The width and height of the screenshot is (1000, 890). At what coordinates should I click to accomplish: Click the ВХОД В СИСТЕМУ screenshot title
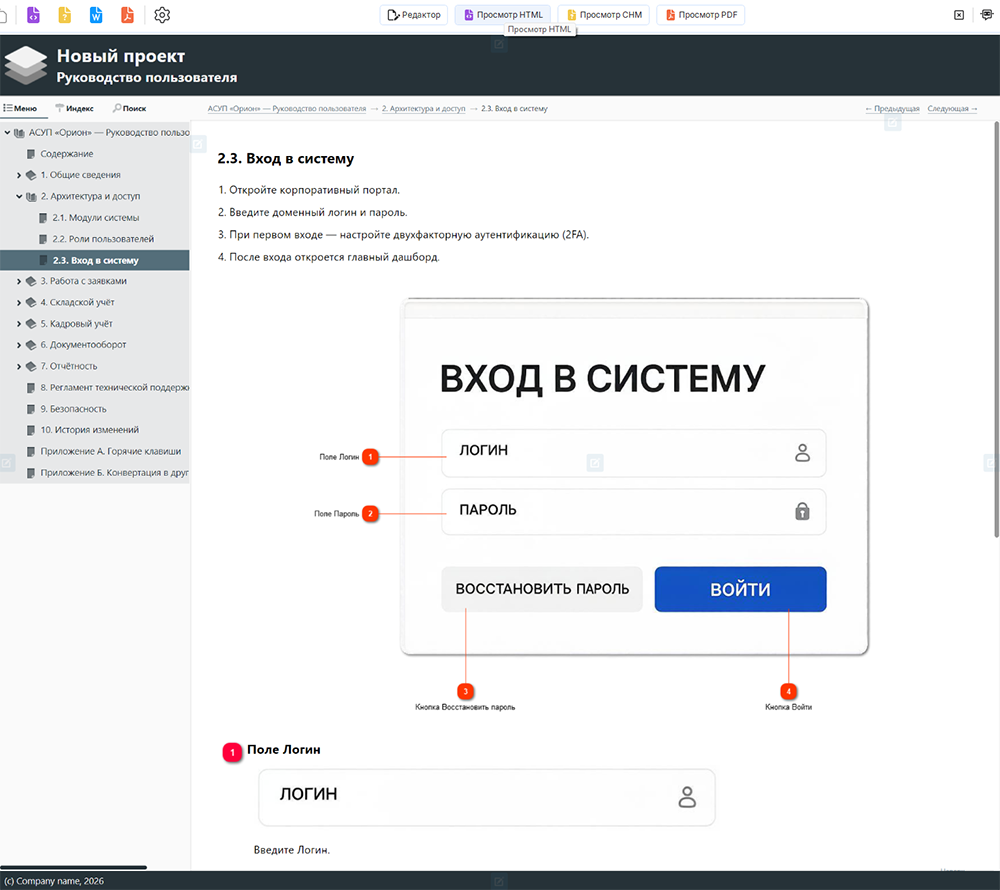coord(602,379)
